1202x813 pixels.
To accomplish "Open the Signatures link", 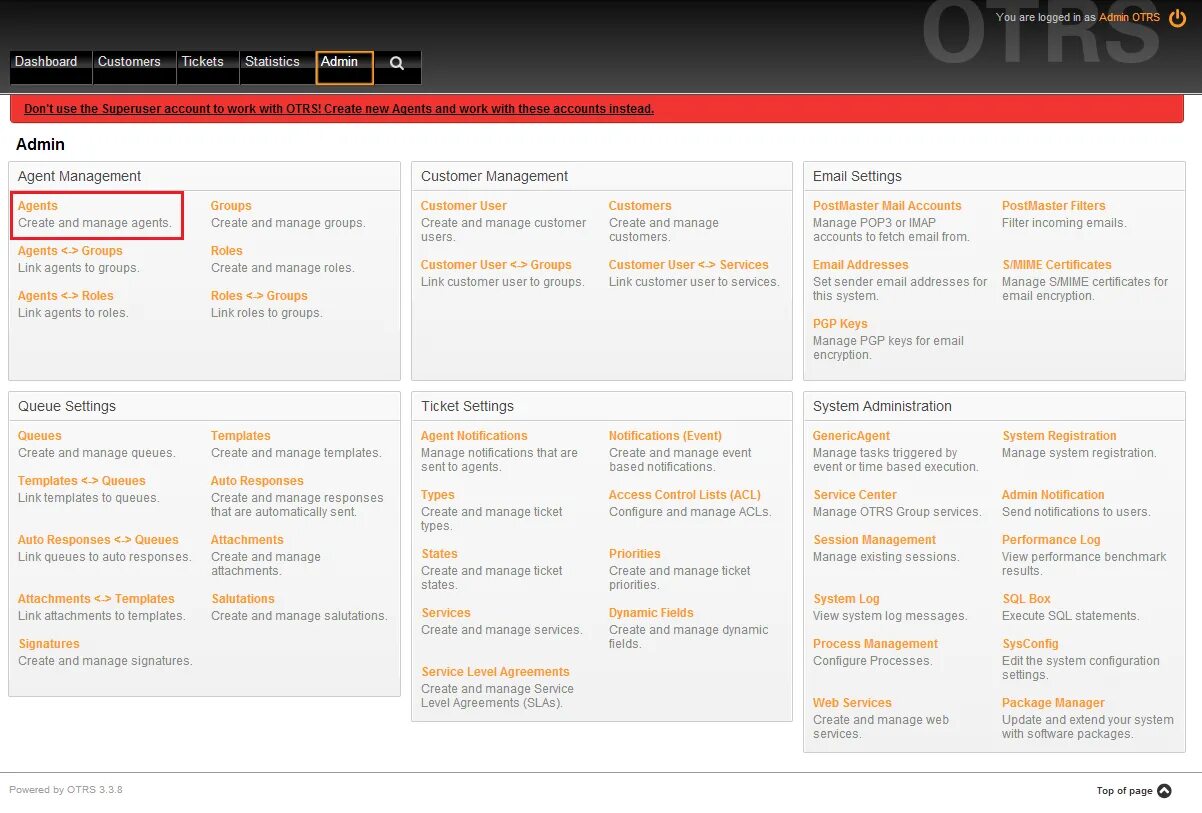I will click(x=49, y=644).
